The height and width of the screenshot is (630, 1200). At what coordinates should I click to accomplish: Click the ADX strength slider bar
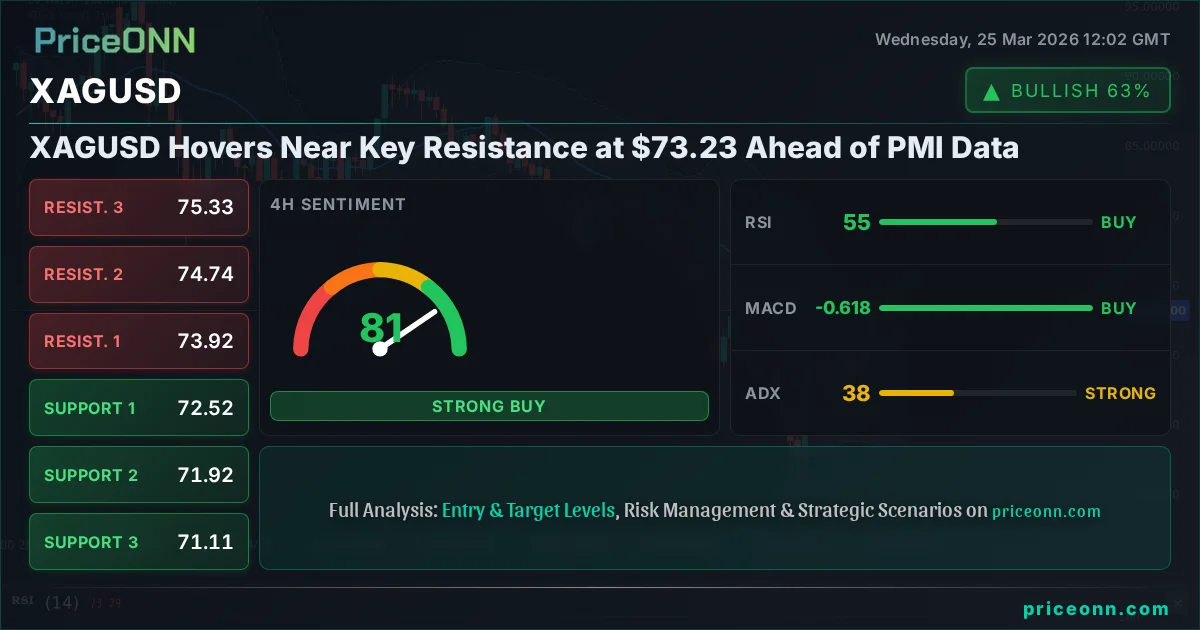[x=977, y=393]
